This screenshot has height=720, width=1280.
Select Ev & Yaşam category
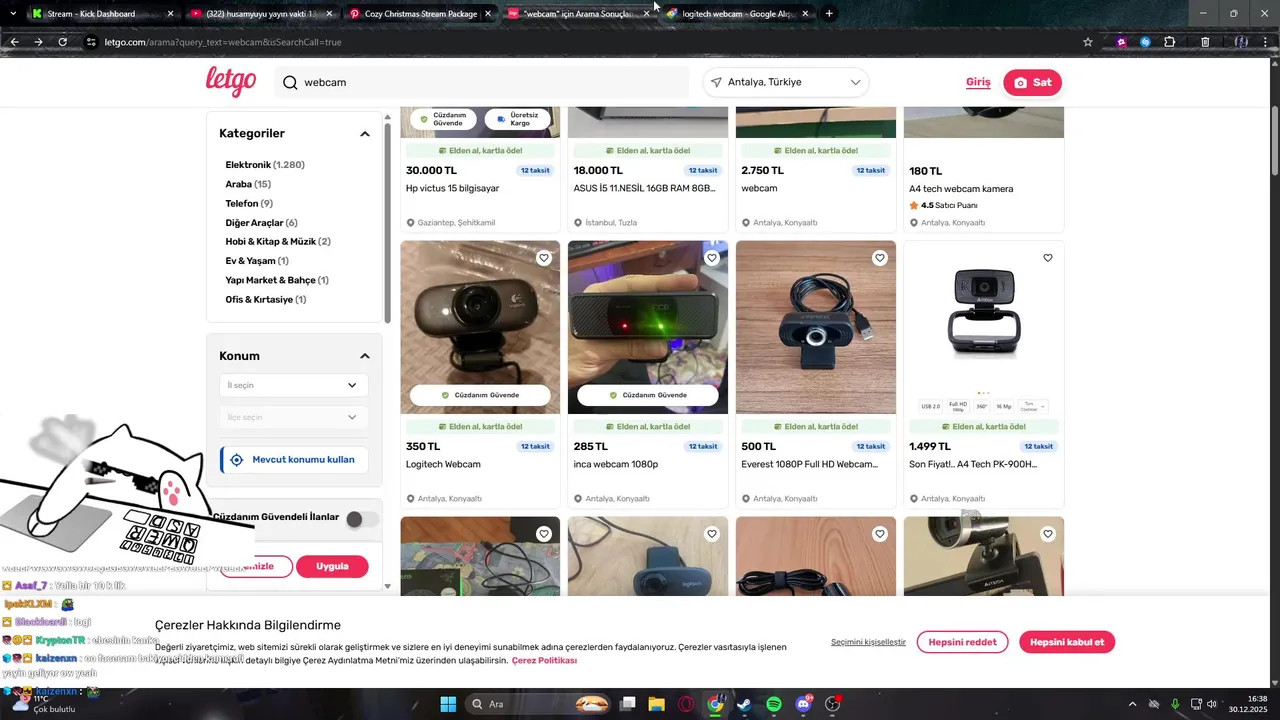pyautogui.click(x=257, y=261)
